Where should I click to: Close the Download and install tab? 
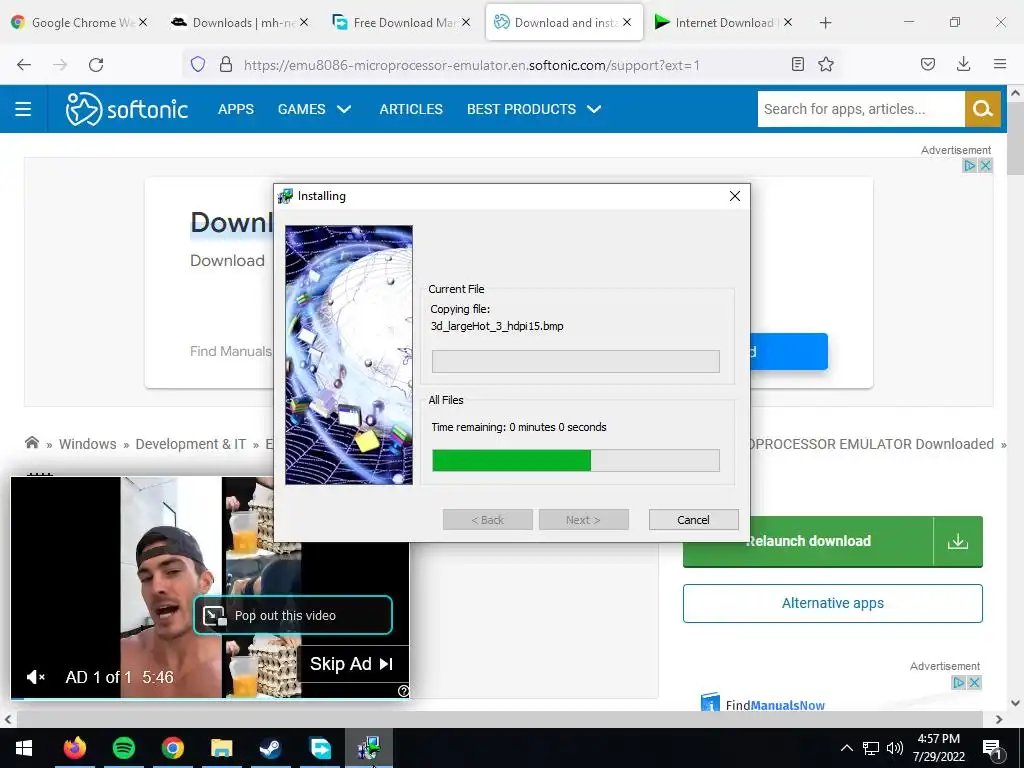(x=627, y=22)
